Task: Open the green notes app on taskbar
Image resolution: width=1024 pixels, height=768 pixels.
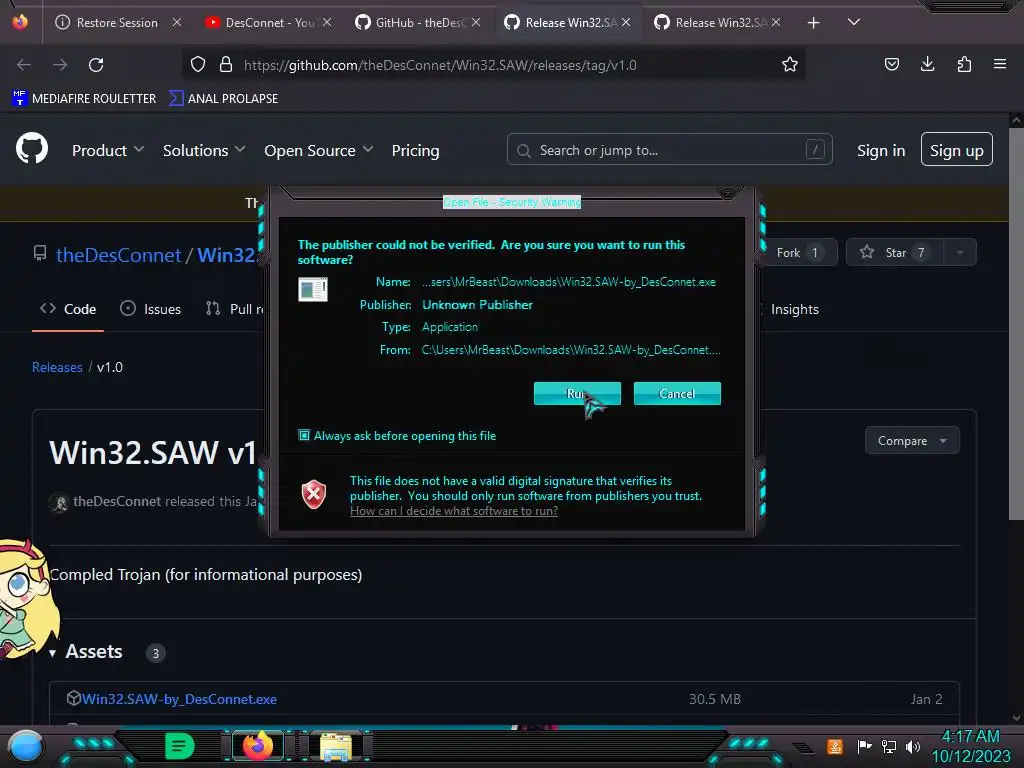Action: [x=180, y=746]
